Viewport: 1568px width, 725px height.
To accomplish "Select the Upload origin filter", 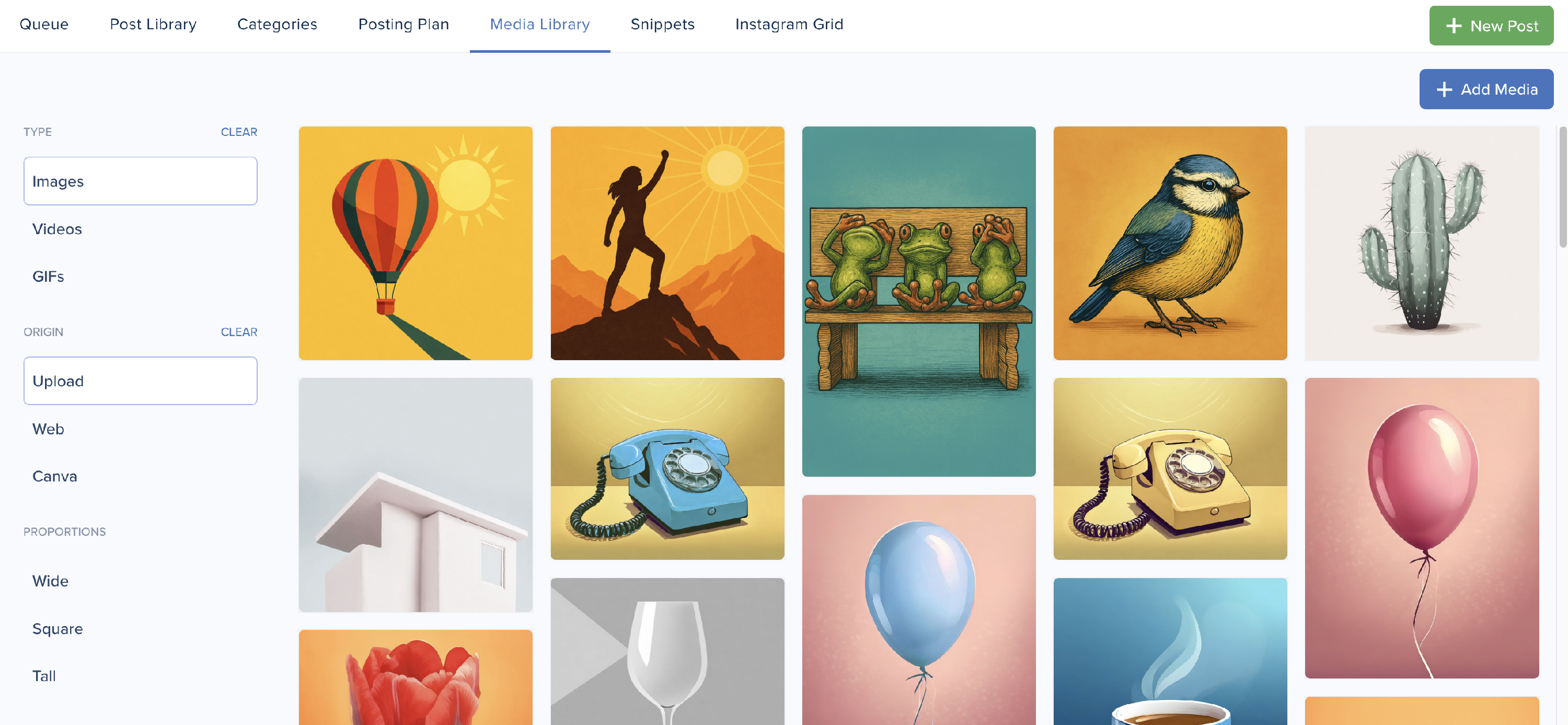I will [x=141, y=381].
